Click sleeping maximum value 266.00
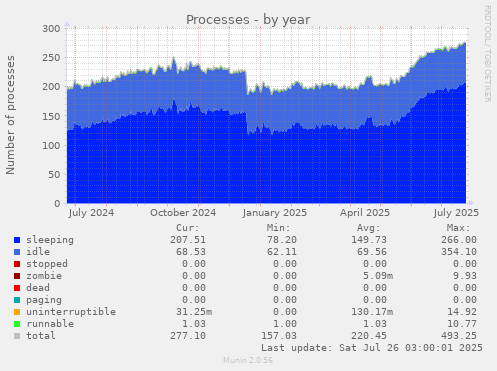Screen dimensions: 497x371 (x=459, y=240)
